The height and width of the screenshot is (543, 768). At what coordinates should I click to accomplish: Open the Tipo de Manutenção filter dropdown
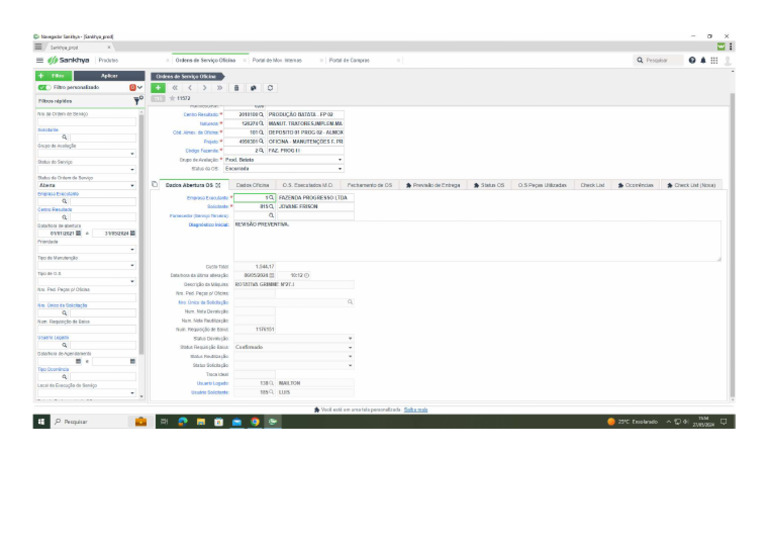tap(87, 265)
